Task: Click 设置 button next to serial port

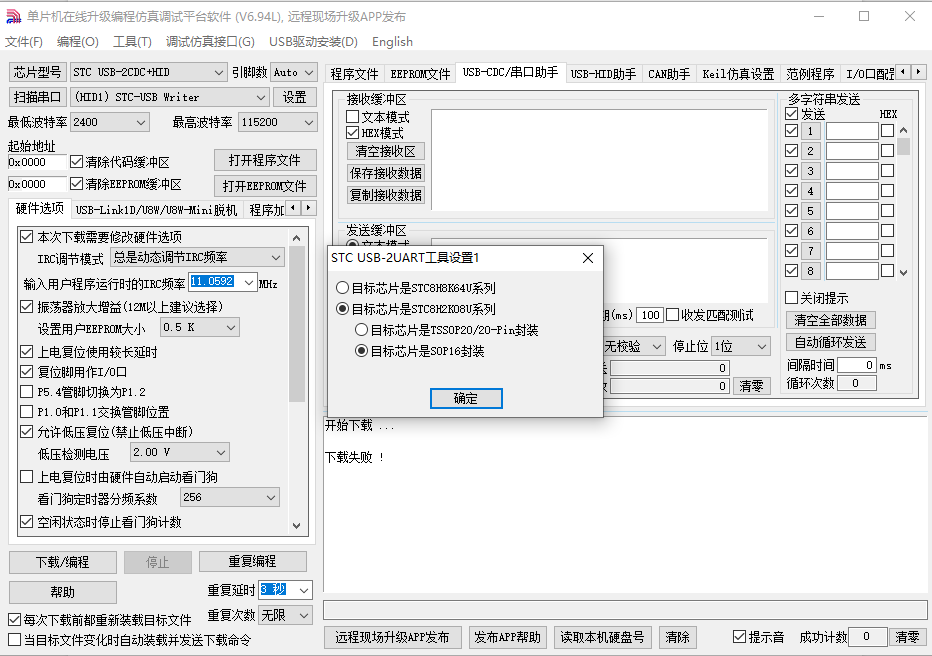Action: coord(294,97)
